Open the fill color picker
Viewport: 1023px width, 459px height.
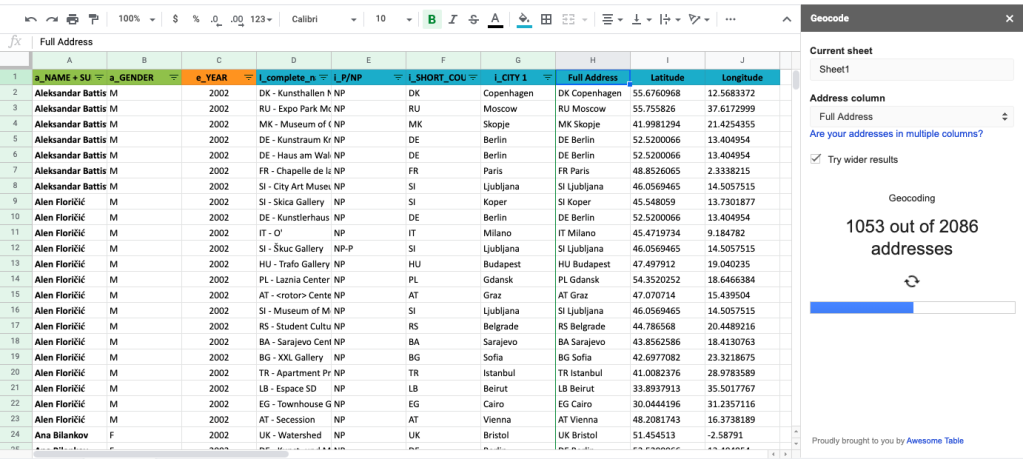[x=524, y=20]
